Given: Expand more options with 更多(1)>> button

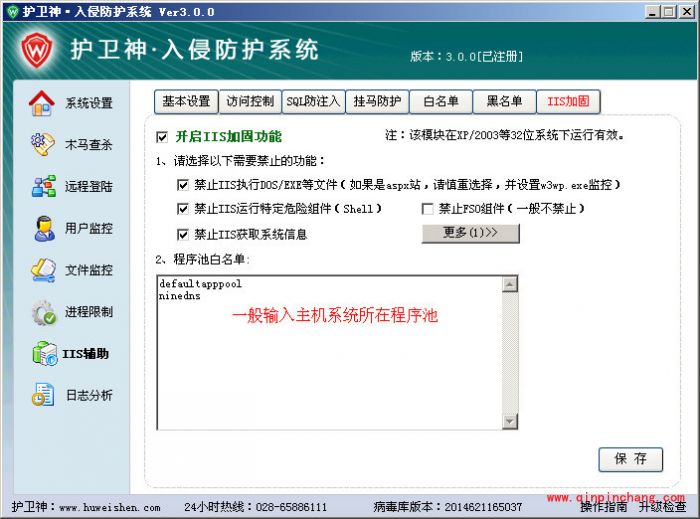Looking at the screenshot, I should [471, 233].
